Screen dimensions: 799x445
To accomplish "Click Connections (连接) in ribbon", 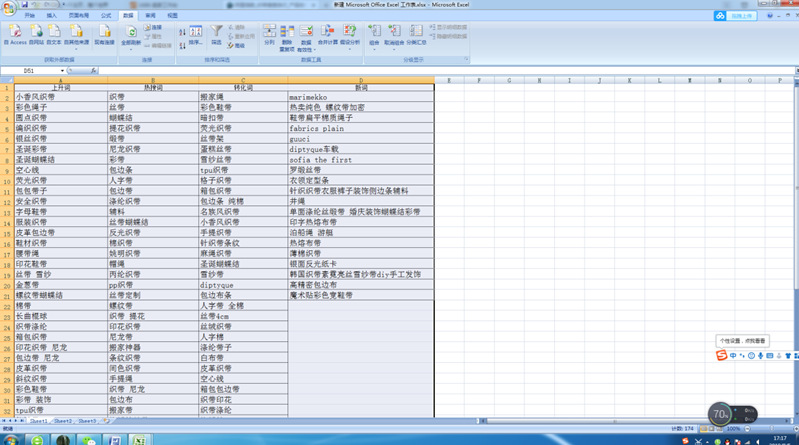I will pos(153,27).
